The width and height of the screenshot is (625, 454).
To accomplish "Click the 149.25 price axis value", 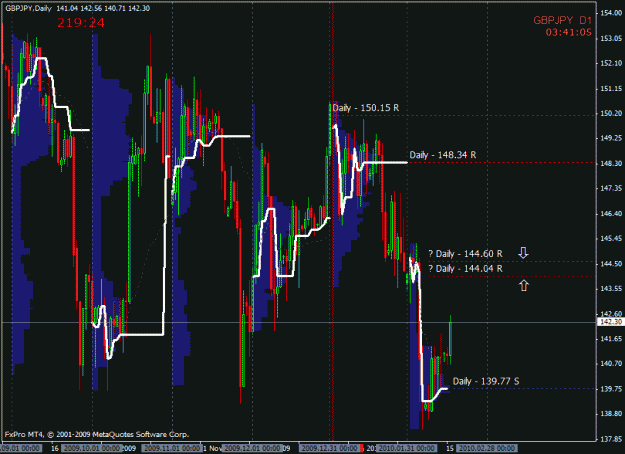I will 611,138.
